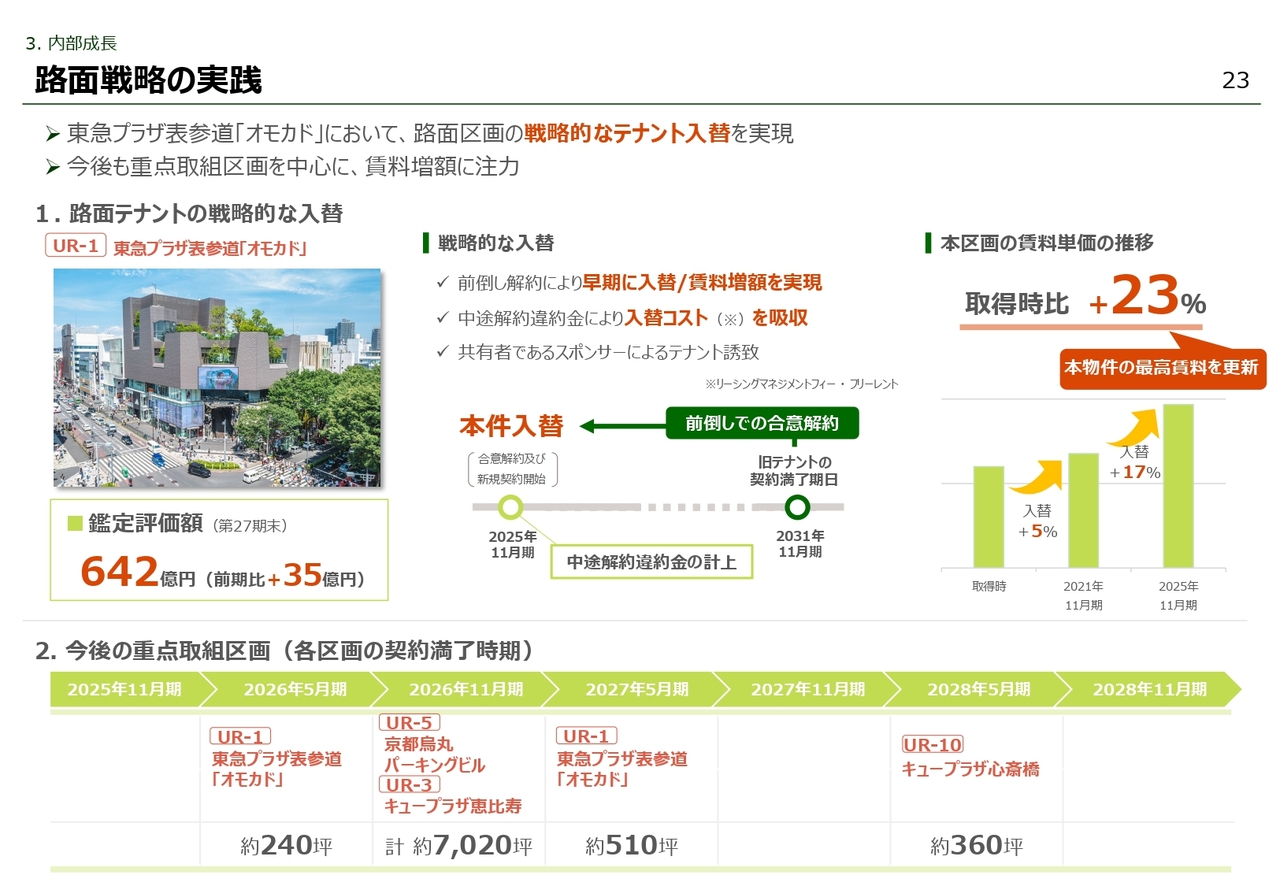
Task: Click the 2027年11月期 chevron in the period bar
Action: (808, 689)
